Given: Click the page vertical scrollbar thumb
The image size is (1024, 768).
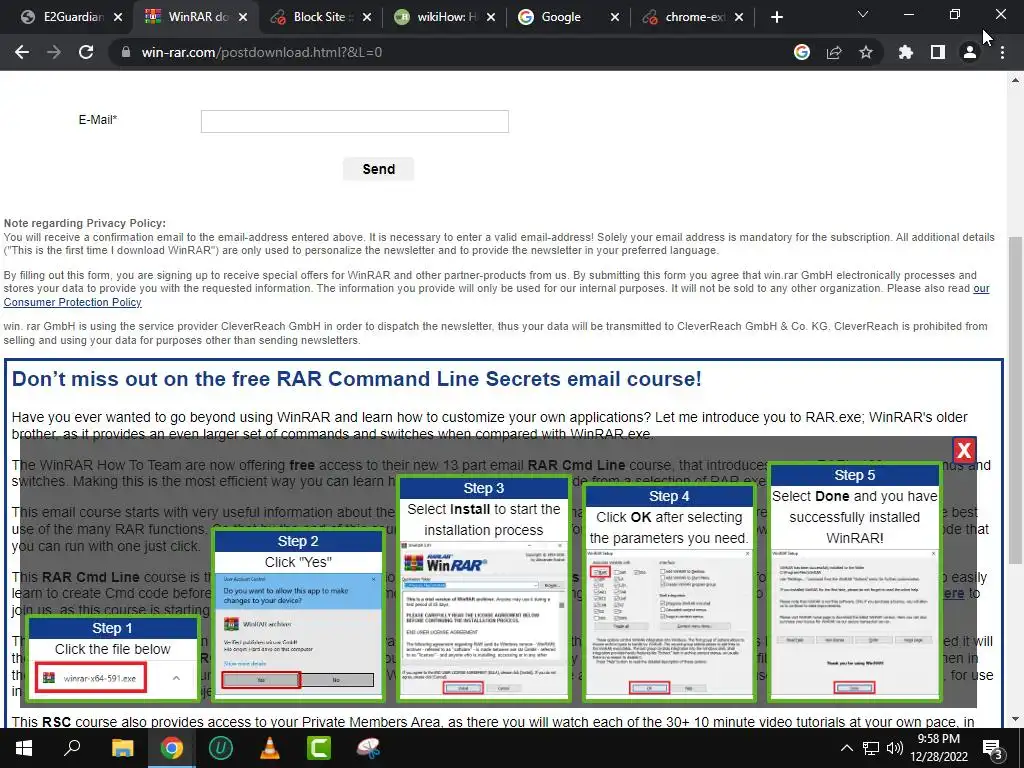Looking at the screenshot, I should pos(1016,400).
